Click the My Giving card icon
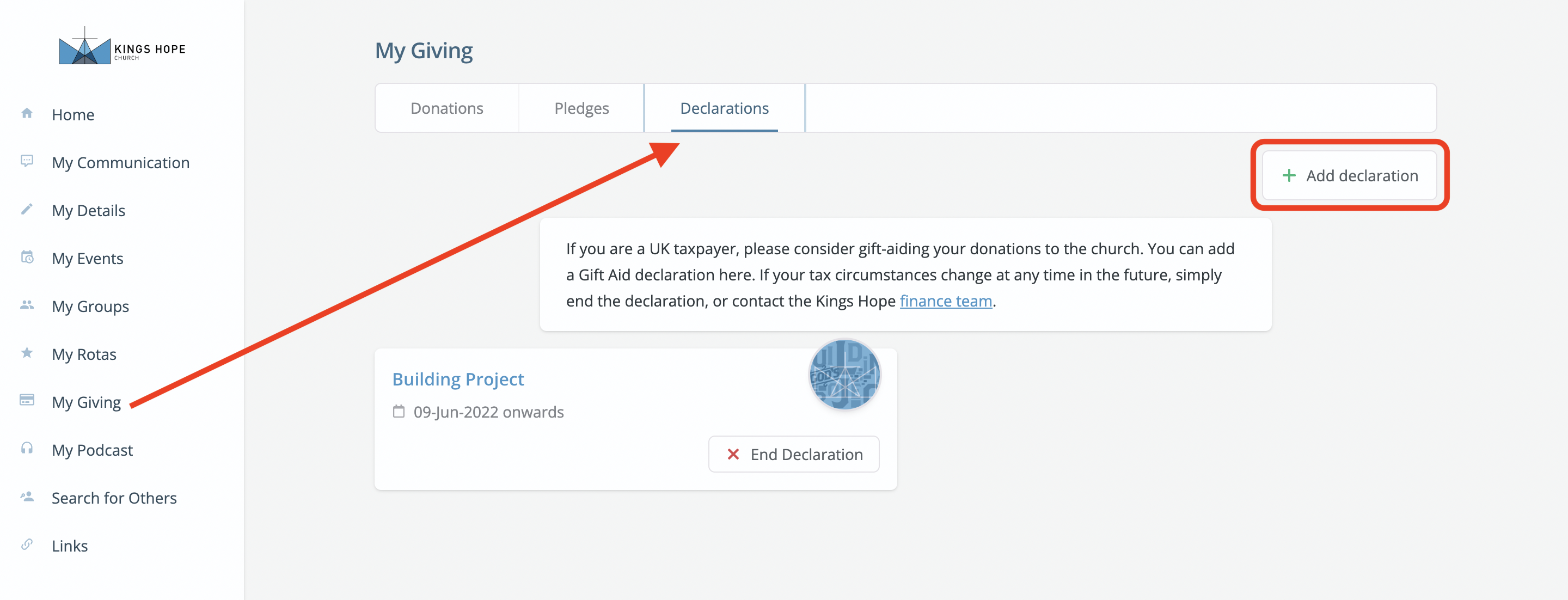 coord(27,400)
